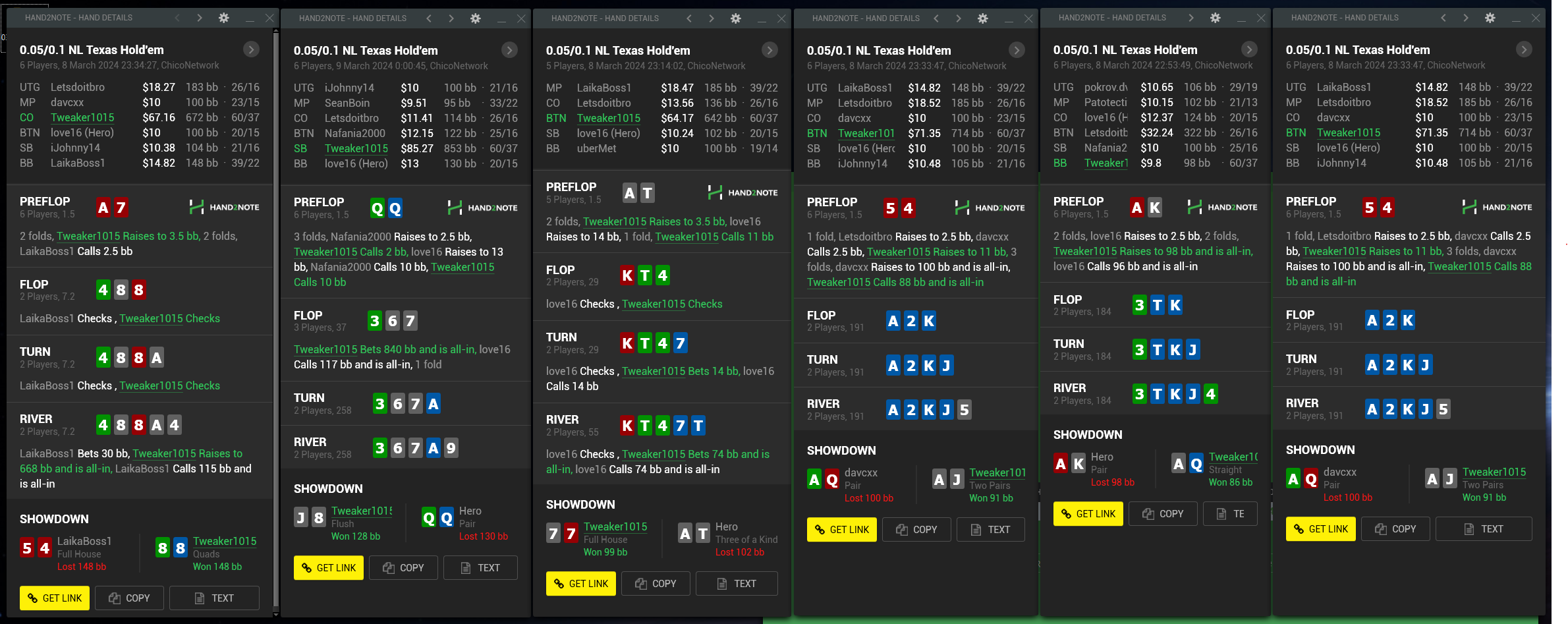This screenshot has height=624, width=1568.
Task: Go to previous hand in the rightmost window
Action: (1443, 18)
